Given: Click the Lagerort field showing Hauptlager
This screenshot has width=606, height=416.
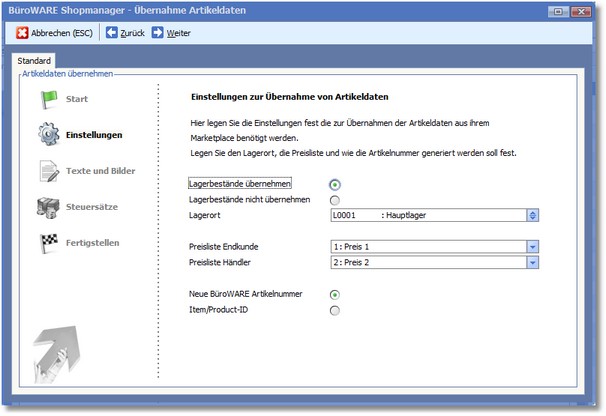Looking at the screenshot, I should [x=426, y=214].
